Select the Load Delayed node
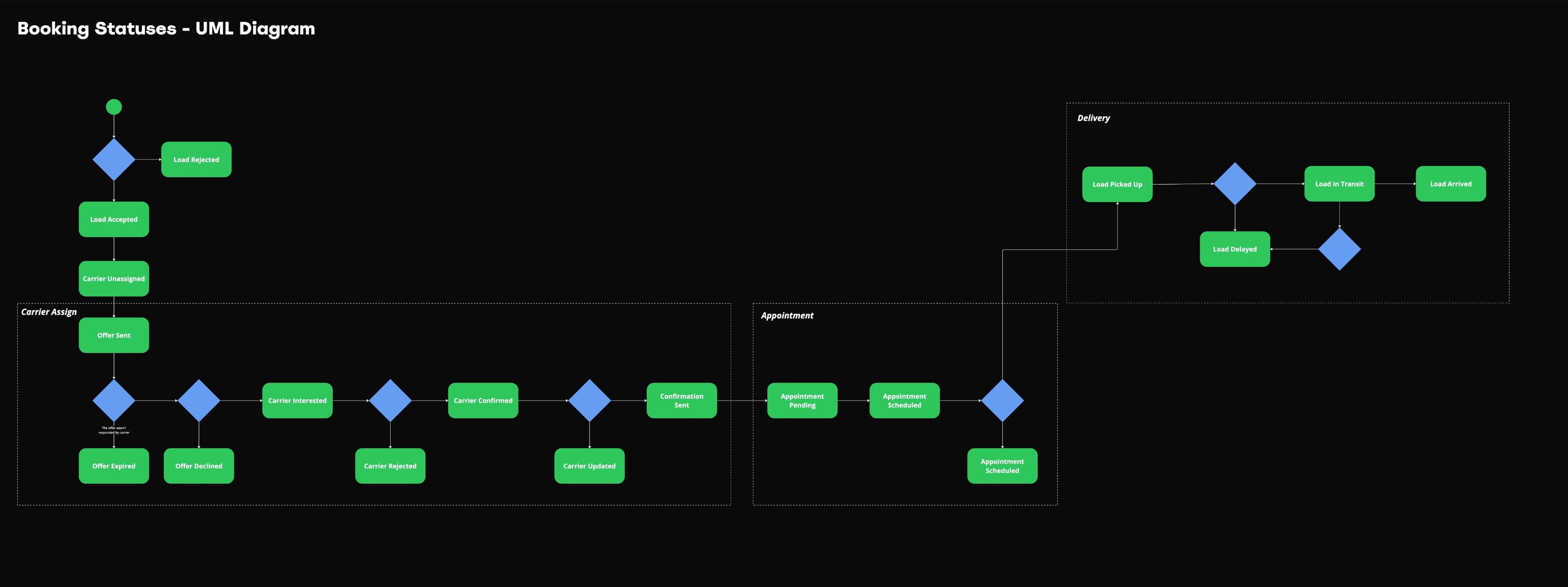Image resolution: width=1568 pixels, height=587 pixels. tap(1234, 249)
